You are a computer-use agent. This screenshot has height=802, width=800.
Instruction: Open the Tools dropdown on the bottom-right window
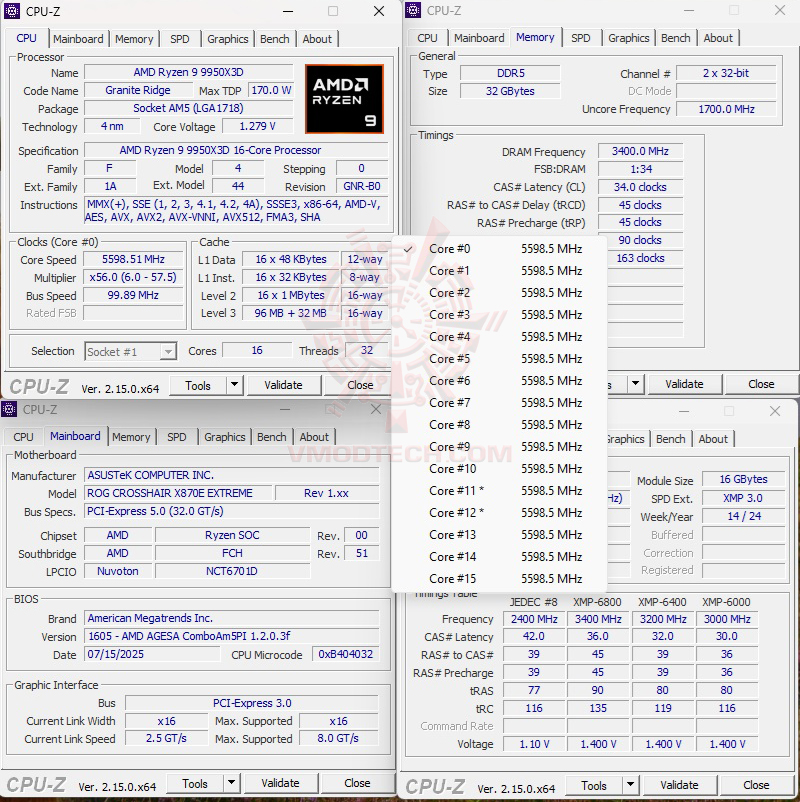(x=602, y=786)
